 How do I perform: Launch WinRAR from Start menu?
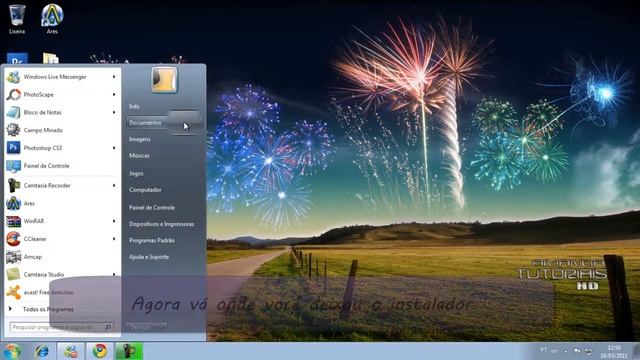(62, 221)
